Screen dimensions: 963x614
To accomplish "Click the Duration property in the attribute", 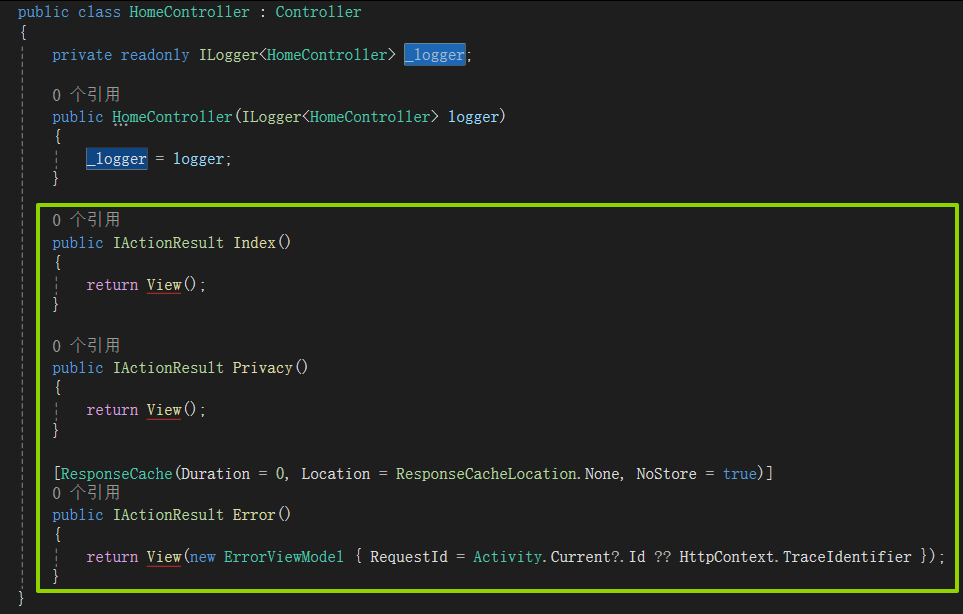I will point(216,474).
